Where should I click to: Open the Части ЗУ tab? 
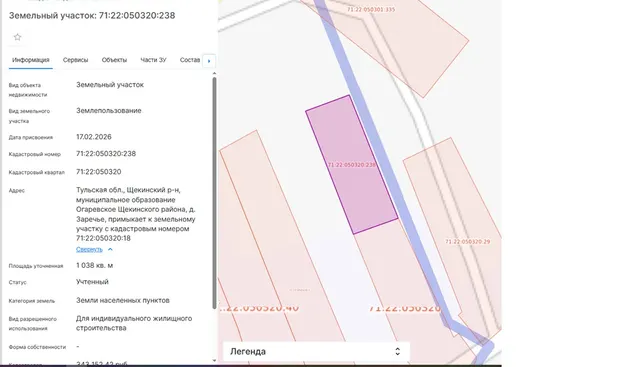[153, 60]
